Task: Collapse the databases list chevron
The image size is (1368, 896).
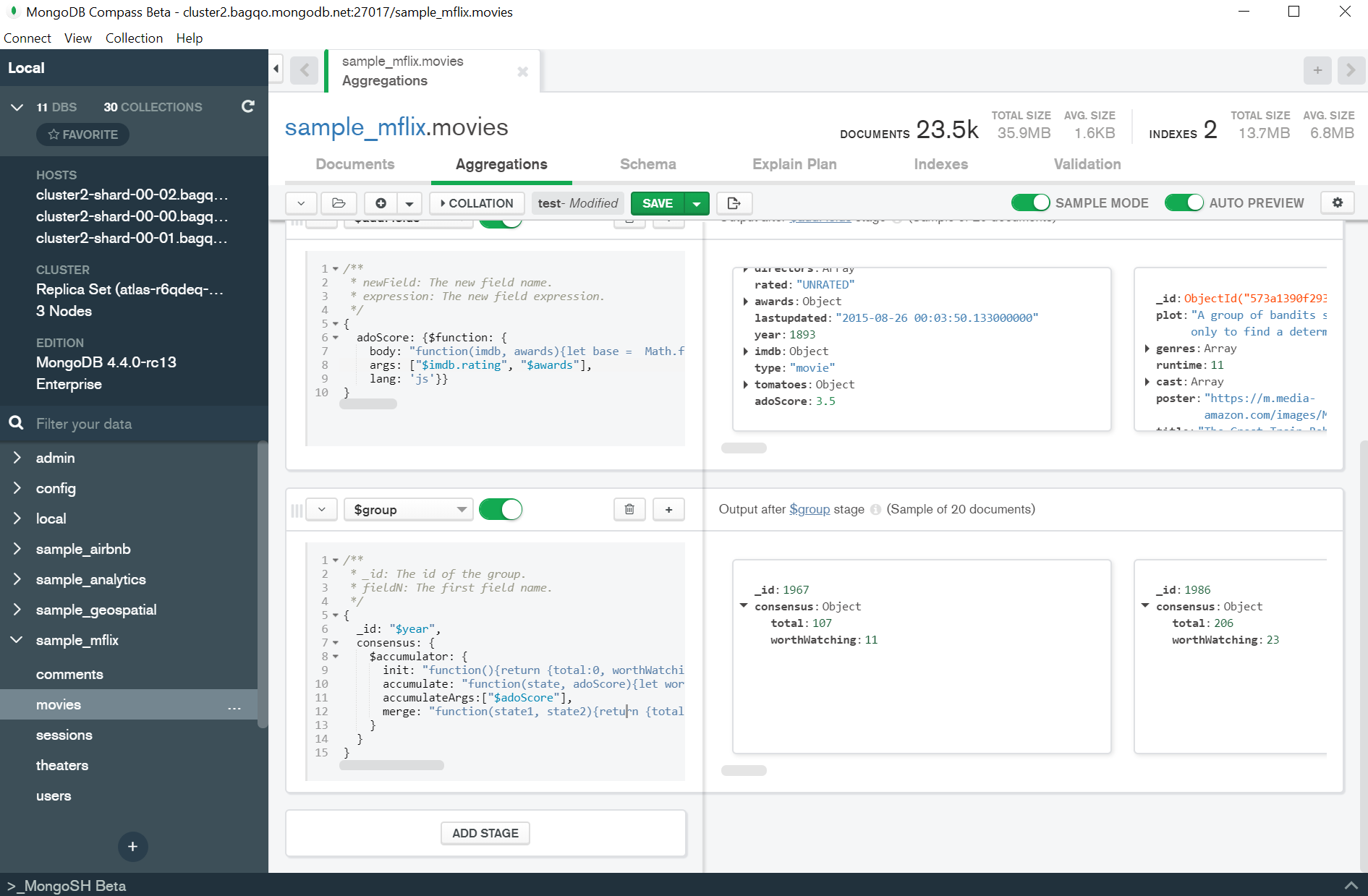Action: (x=17, y=107)
